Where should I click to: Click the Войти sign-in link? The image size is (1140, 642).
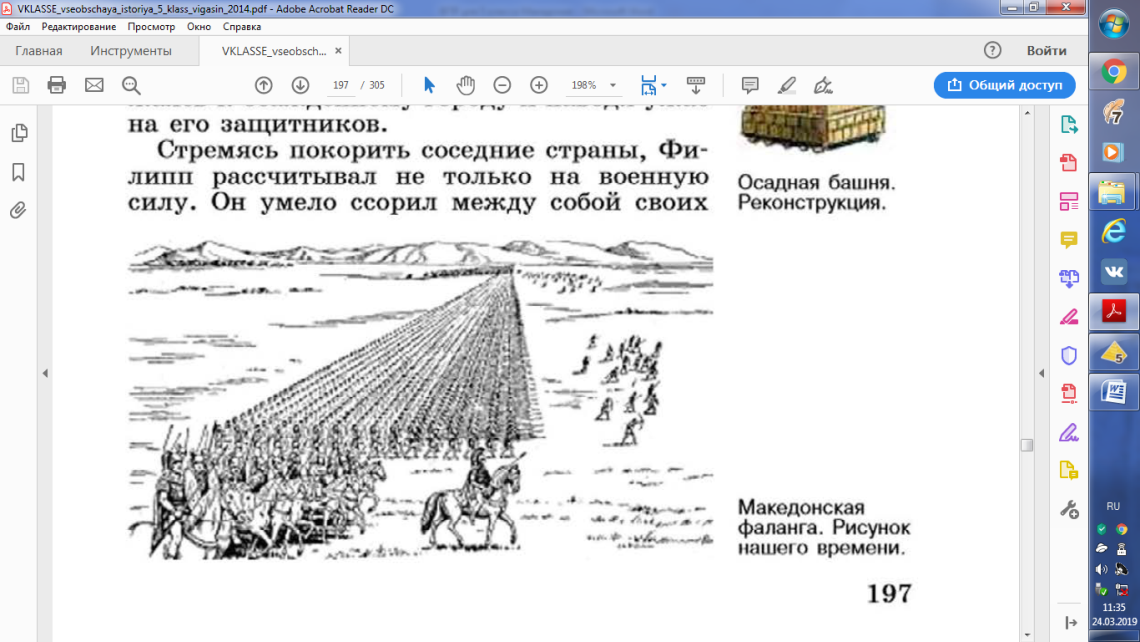(x=1046, y=51)
